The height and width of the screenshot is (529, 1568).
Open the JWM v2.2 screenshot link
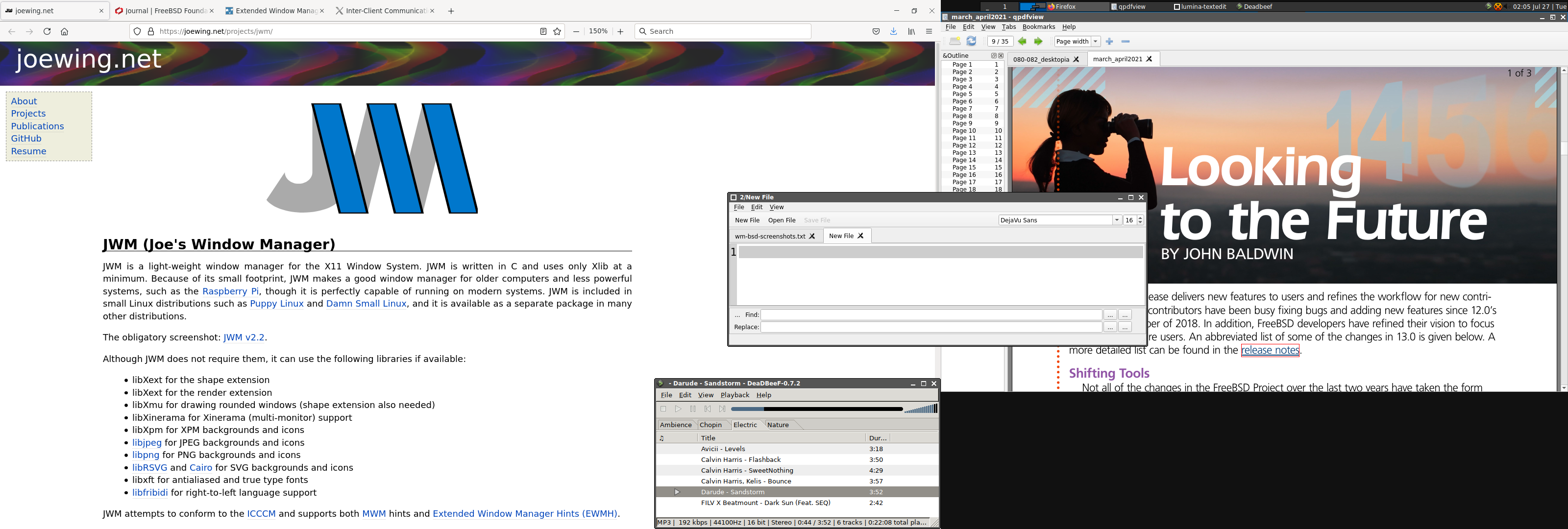(244, 337)
